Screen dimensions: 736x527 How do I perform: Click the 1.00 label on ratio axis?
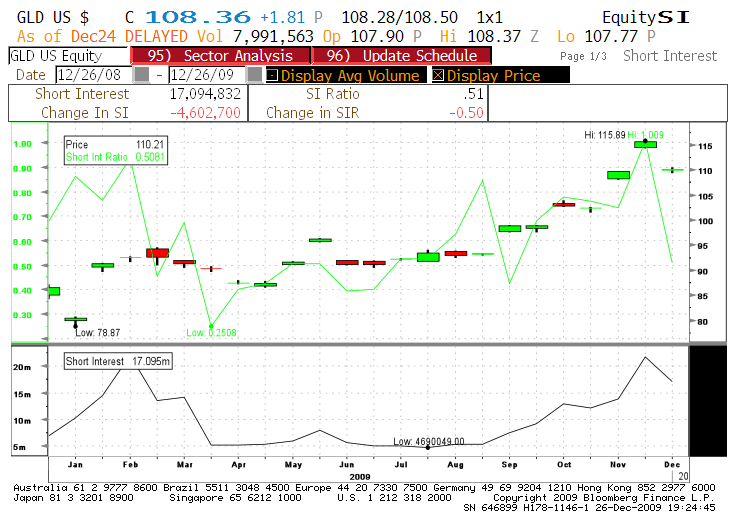point(22,144)
